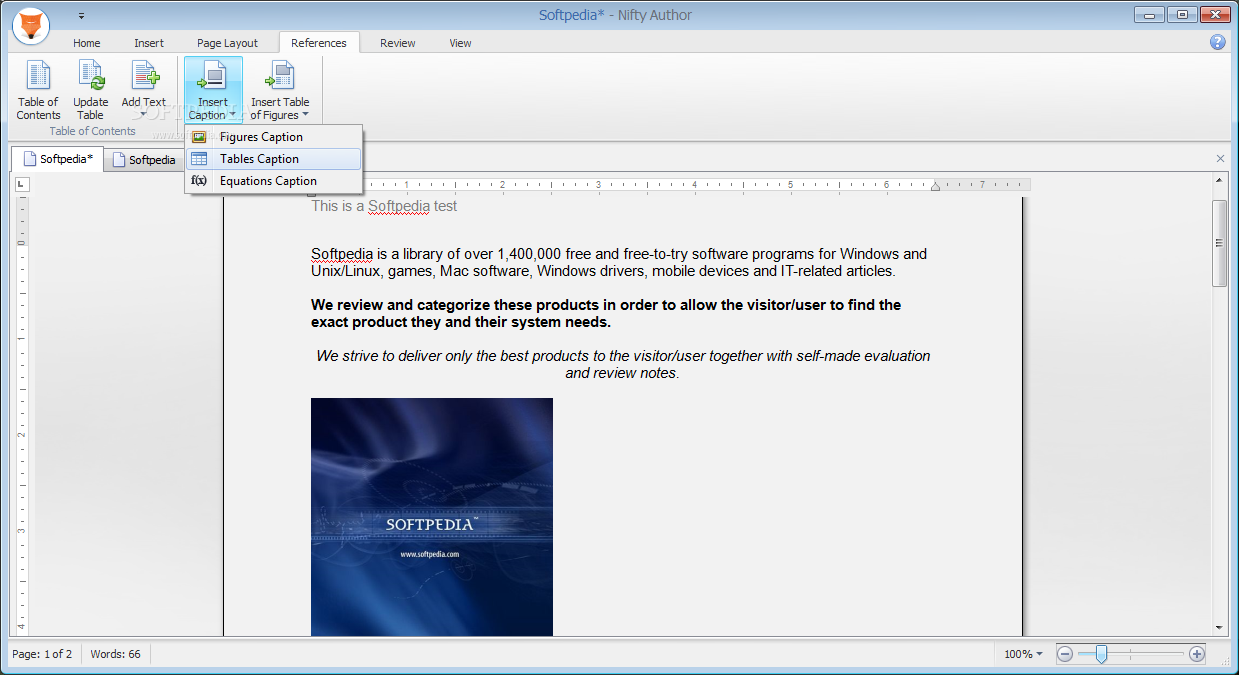1239x675 pixels.
Task: Click the italic paragraph 'We strive to deliver'
Action: [623, 364]
